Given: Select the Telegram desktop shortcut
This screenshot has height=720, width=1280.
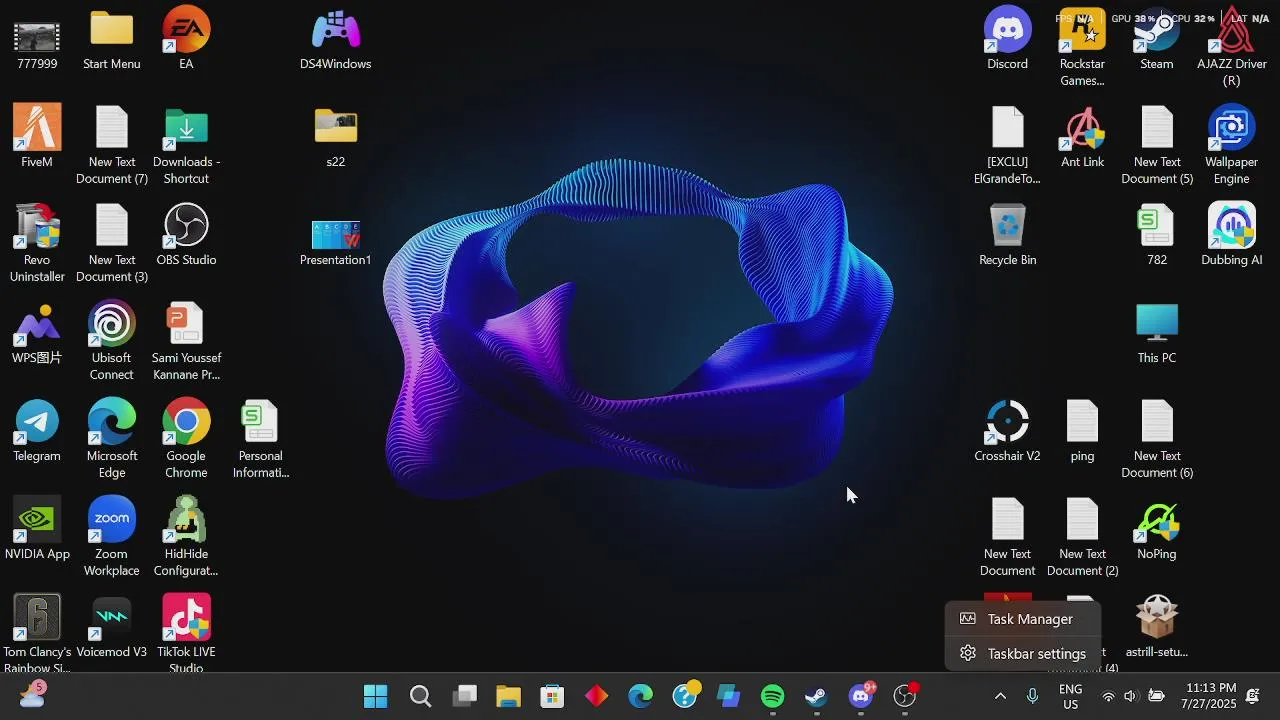Looking at the screenshot, I should coord(37,431).
